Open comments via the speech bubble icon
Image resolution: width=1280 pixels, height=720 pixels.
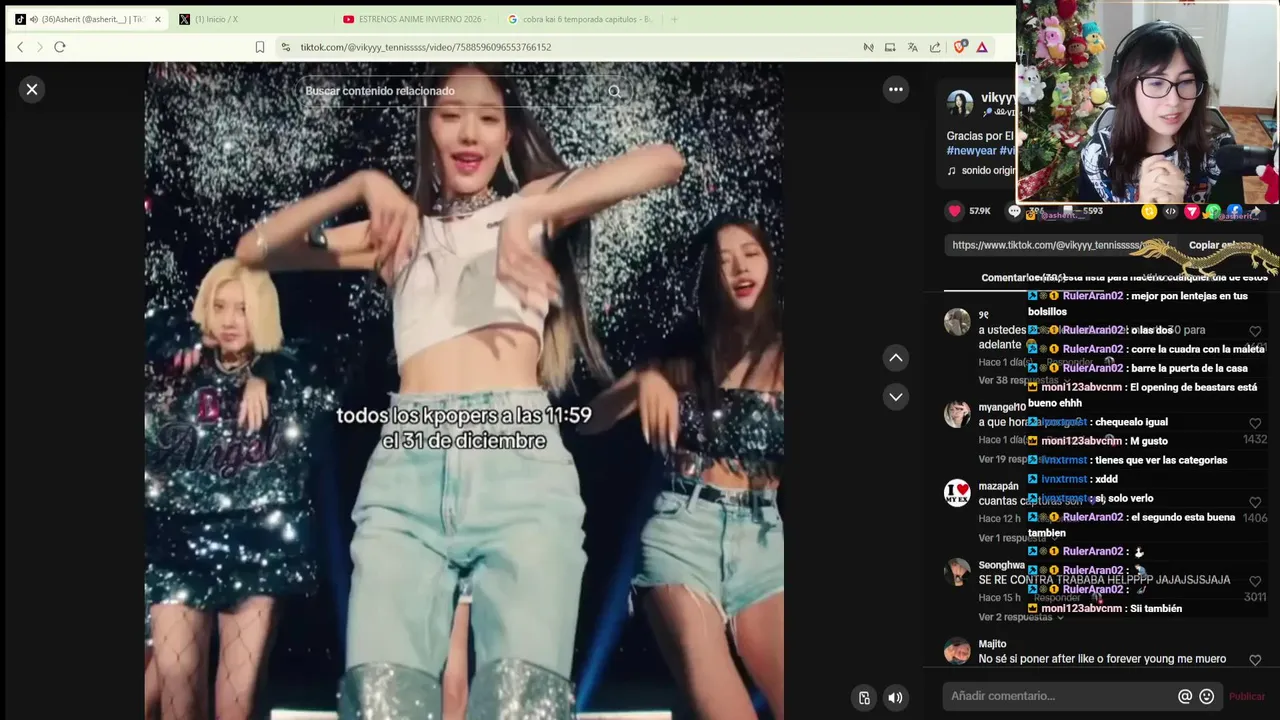pos(1014,211)
